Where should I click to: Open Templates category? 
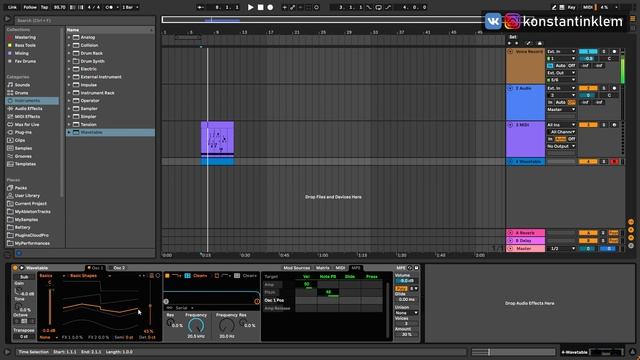click(25, 164)
